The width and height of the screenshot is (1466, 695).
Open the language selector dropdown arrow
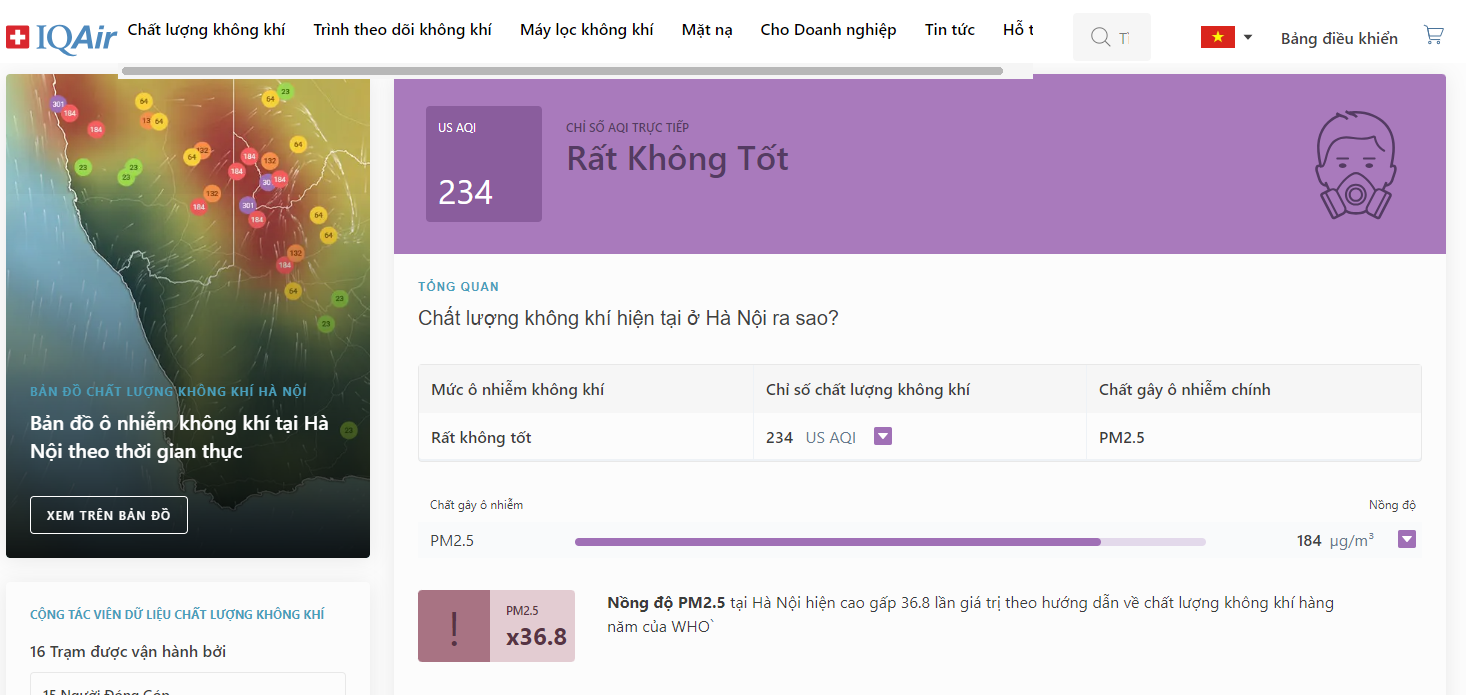click(x=1248, y=38)
